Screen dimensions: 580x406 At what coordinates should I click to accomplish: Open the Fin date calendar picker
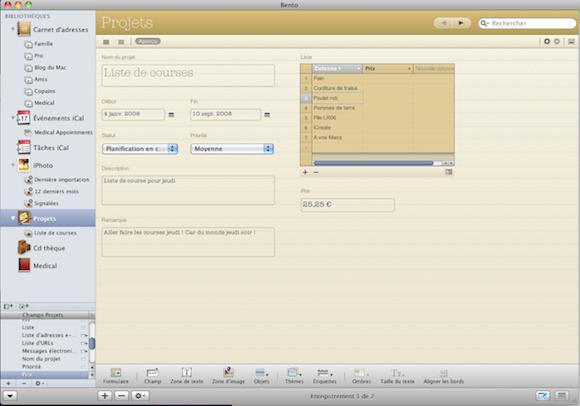coord(267,115)
